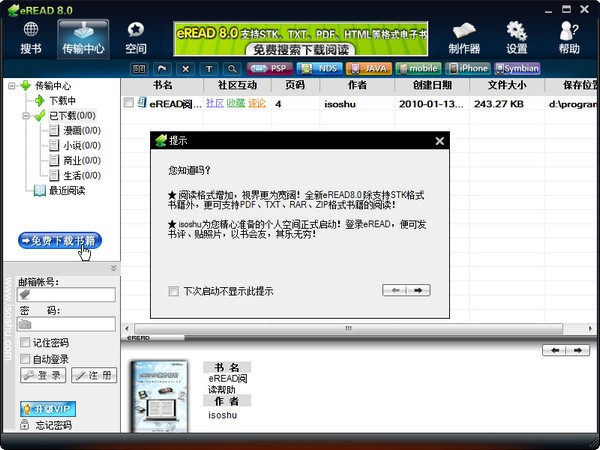Select 下载中 in the tree
Viewport: 600px width, 450px height.
point(62,101)
